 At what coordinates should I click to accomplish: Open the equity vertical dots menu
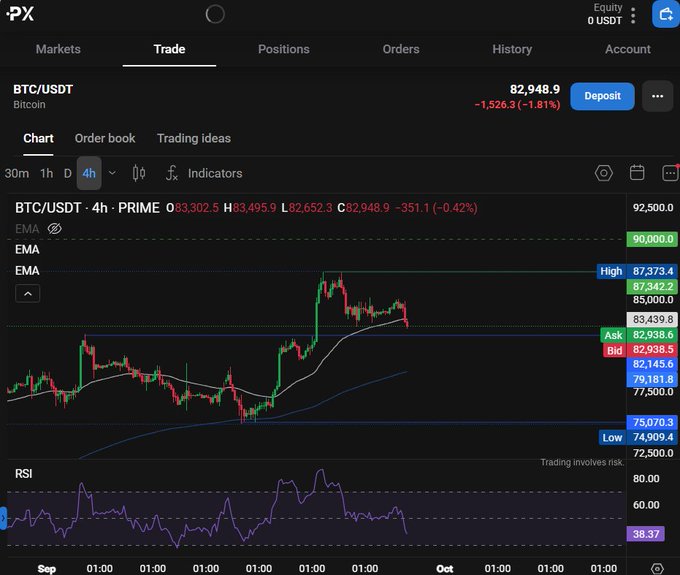click(633, 16)
